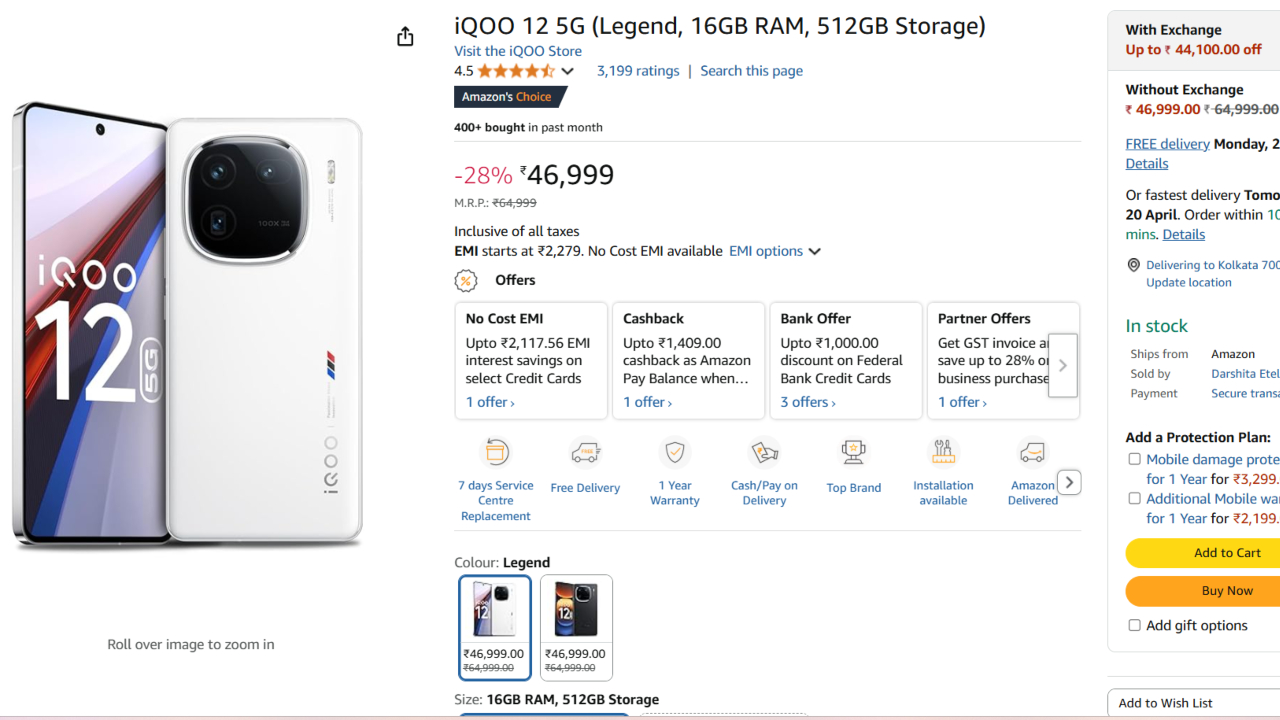Visit the iQOO Store link
Image resolution: width=1280 pixels, height=720 pixels.
[517, 51]
